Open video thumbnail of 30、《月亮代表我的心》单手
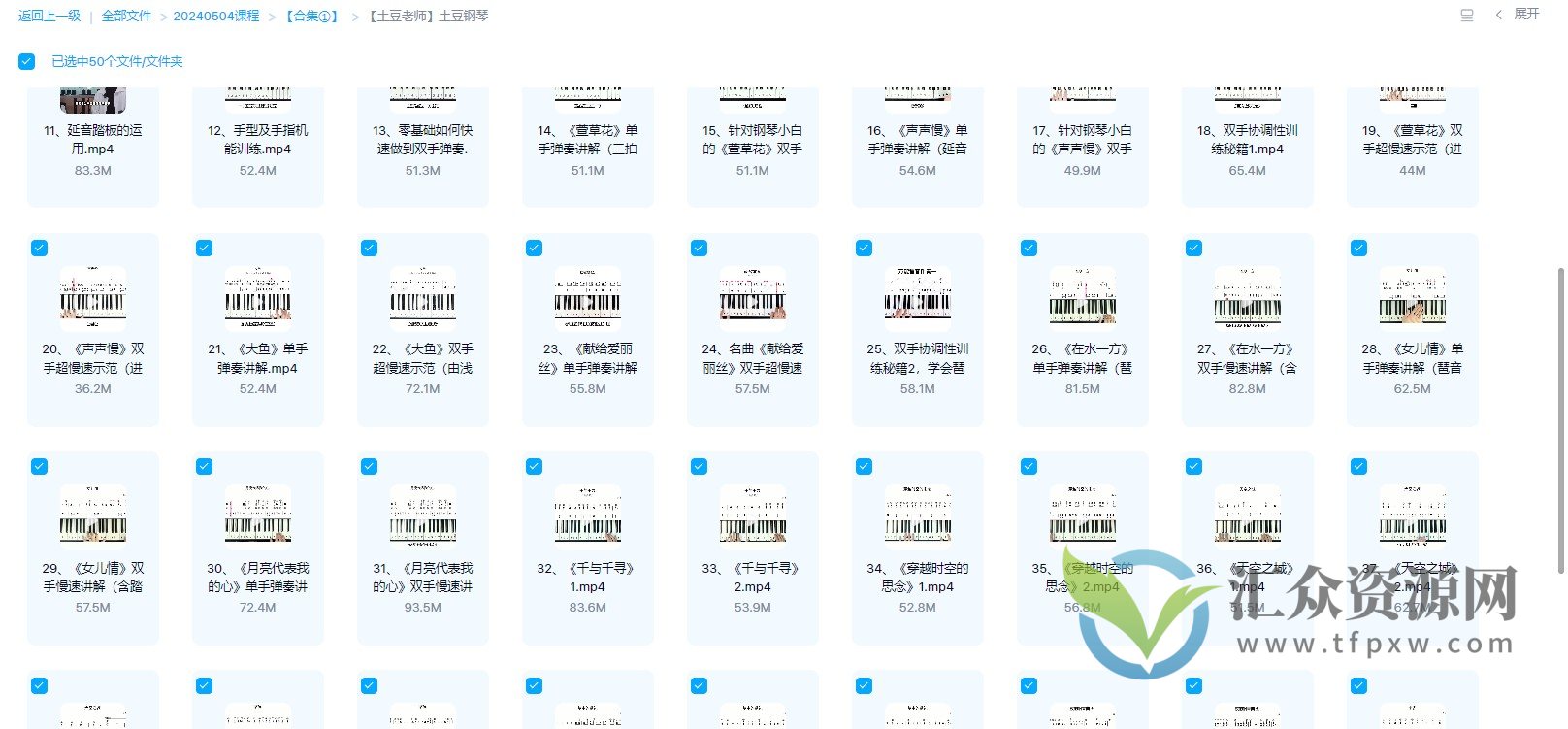The height and width of the screenshot is (729, 1568). [258, 517]
